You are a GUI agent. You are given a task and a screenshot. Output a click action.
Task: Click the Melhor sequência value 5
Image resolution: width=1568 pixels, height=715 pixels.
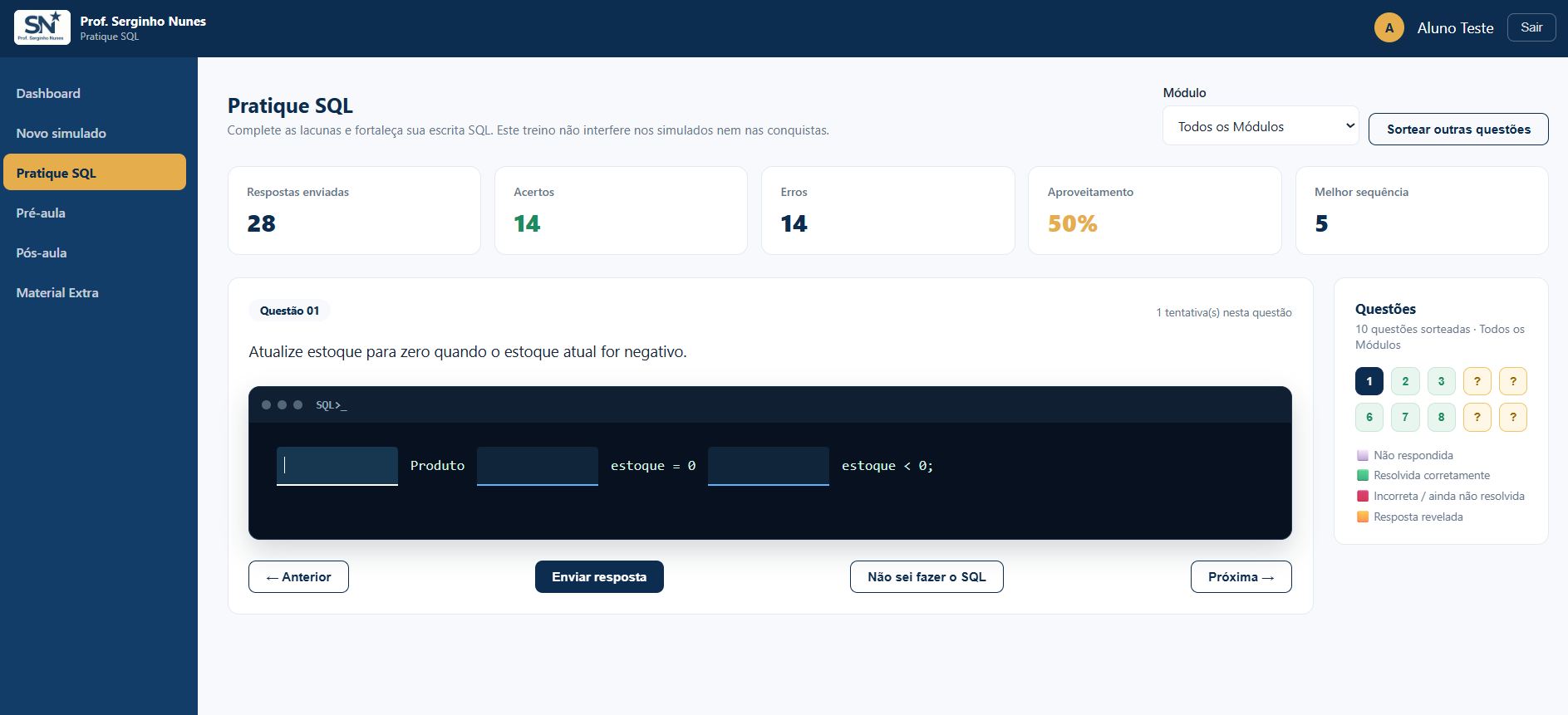pos(1321,223)
